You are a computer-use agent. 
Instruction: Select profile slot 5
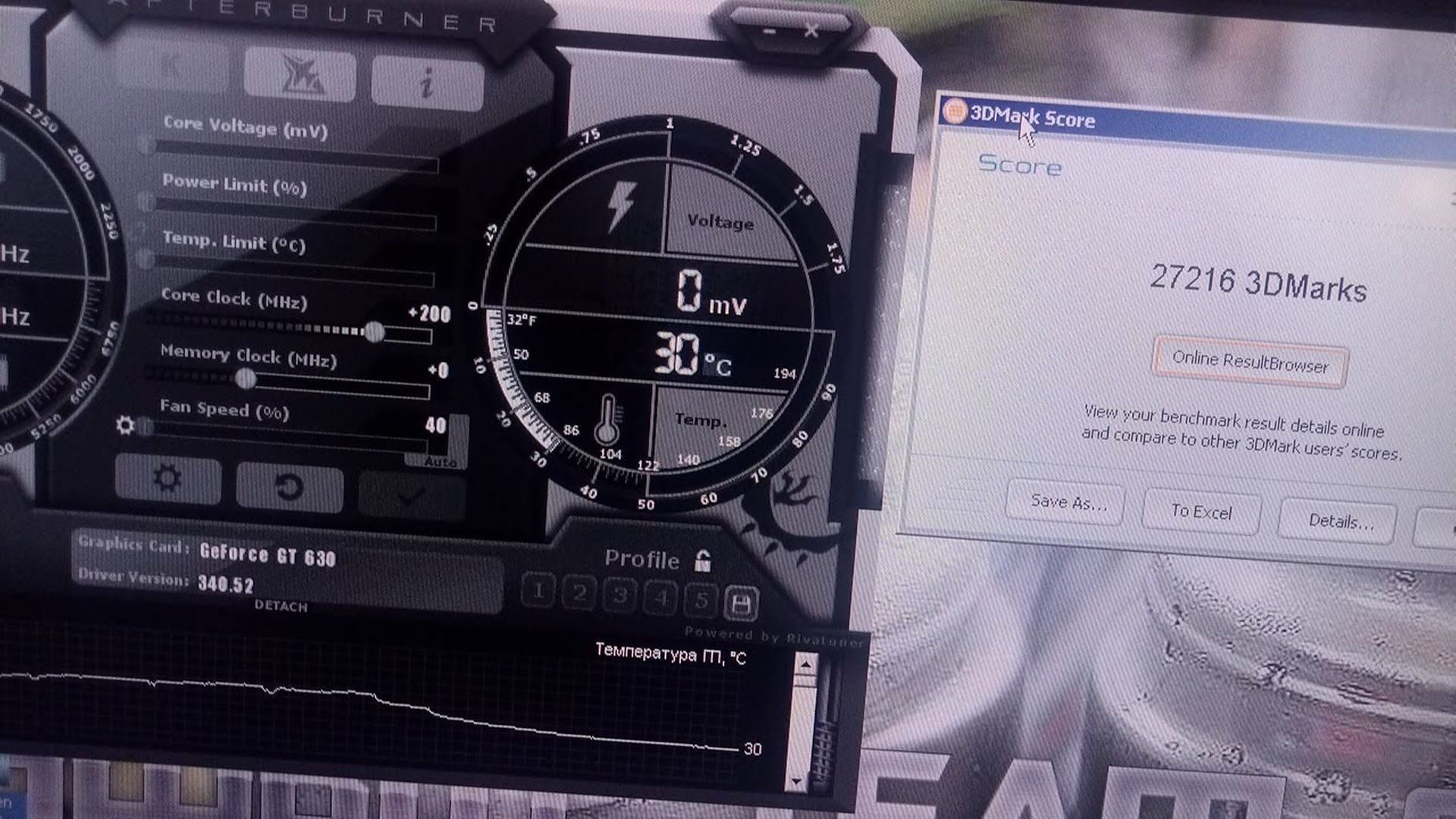click(x=701, y=601)
